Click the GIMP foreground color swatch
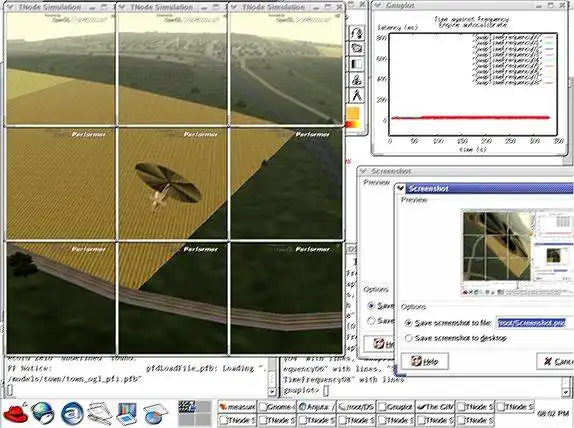Screen dimensions: 574x428 coord(352,113)
